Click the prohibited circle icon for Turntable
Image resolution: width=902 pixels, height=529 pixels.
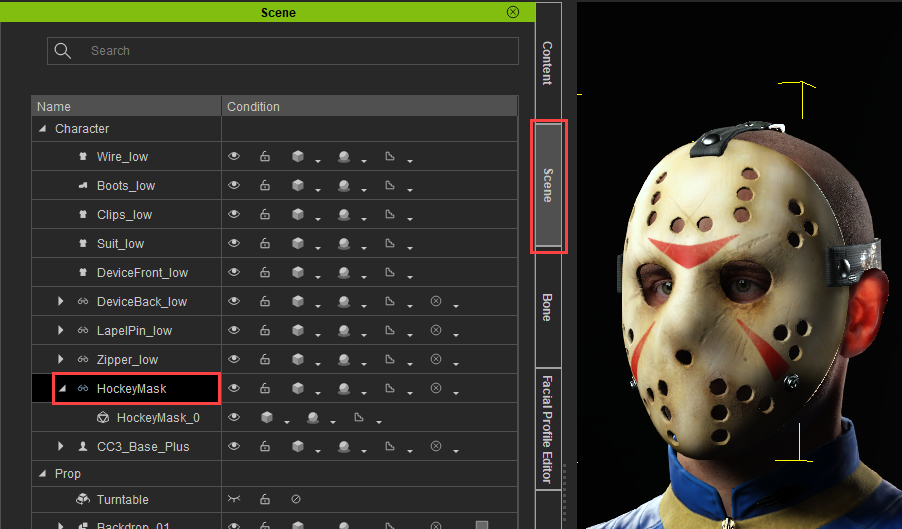[295, 500]
